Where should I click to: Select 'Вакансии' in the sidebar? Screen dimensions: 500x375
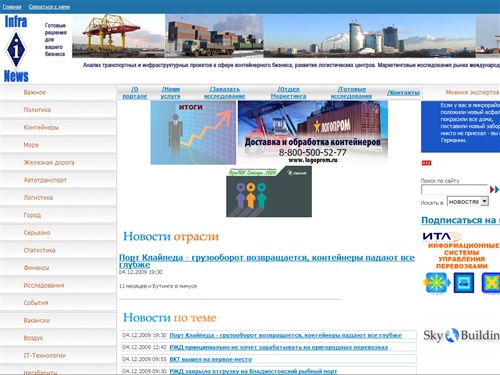[58, 320]
